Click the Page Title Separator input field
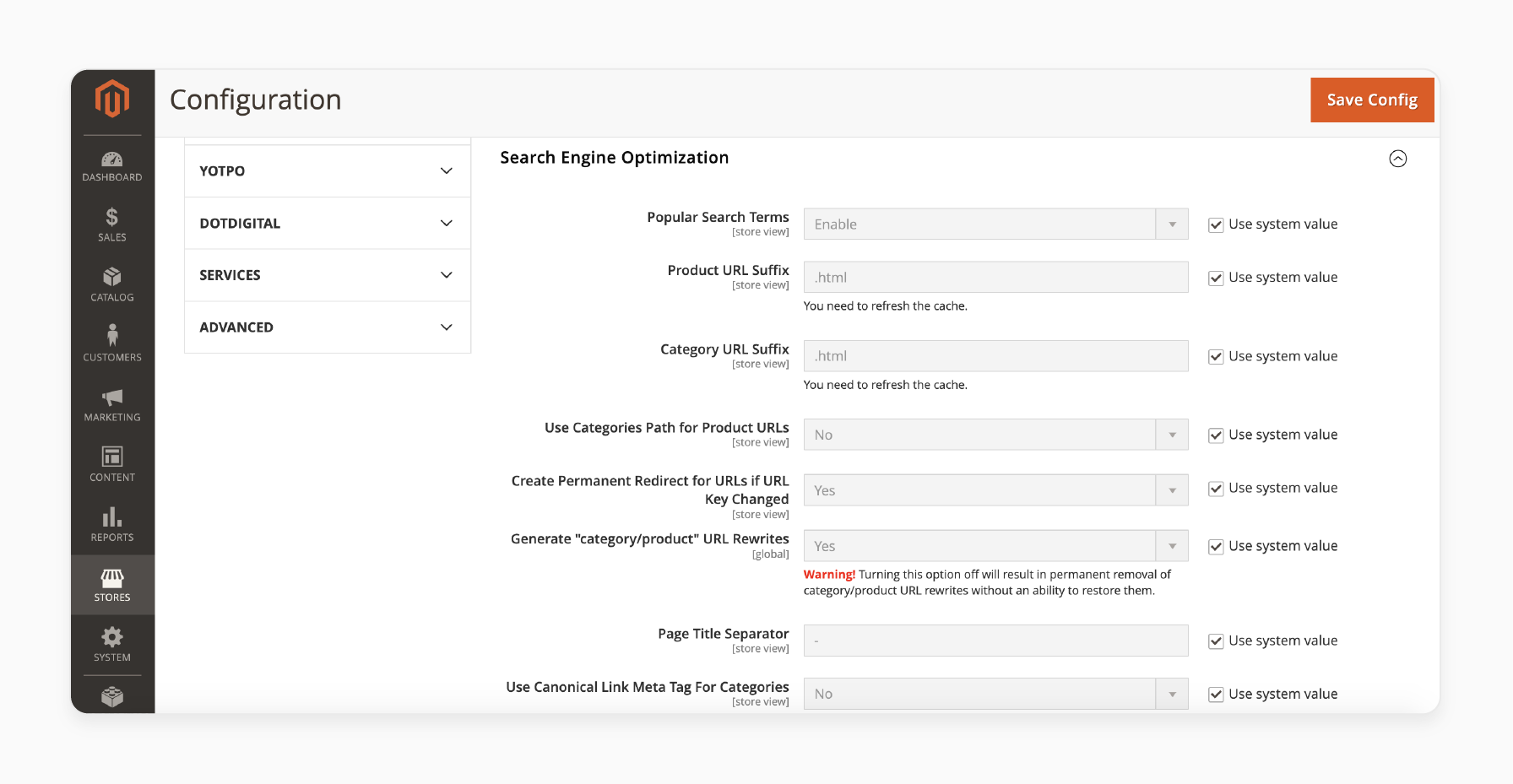Image resolution: width=1513 pixels, height=784 pixels. (995, 641)
